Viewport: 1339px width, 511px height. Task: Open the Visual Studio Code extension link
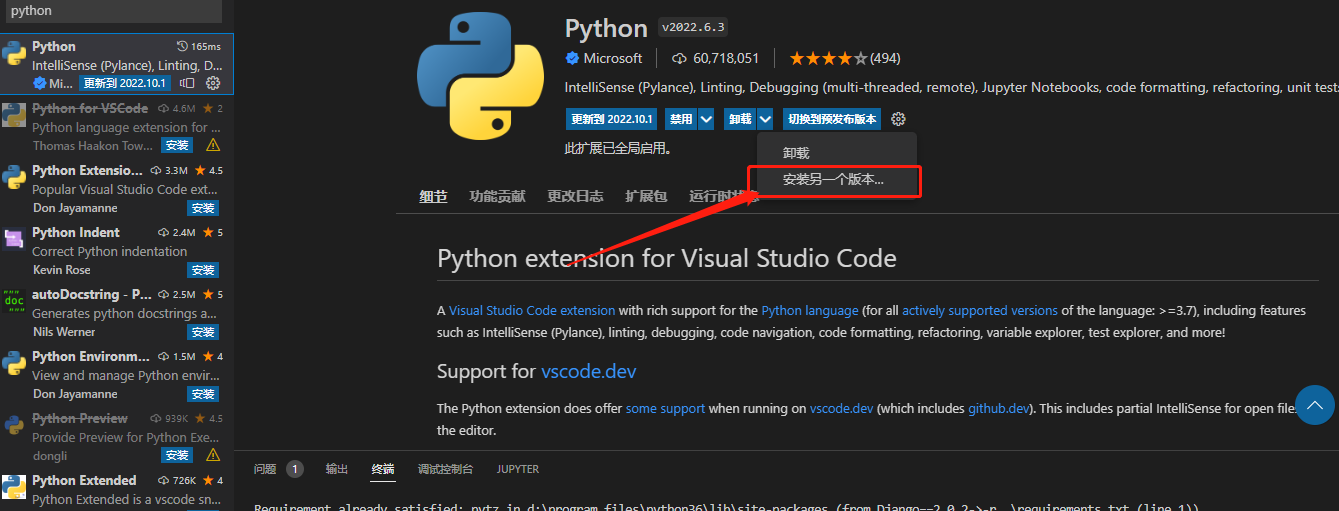click(532, 311)
